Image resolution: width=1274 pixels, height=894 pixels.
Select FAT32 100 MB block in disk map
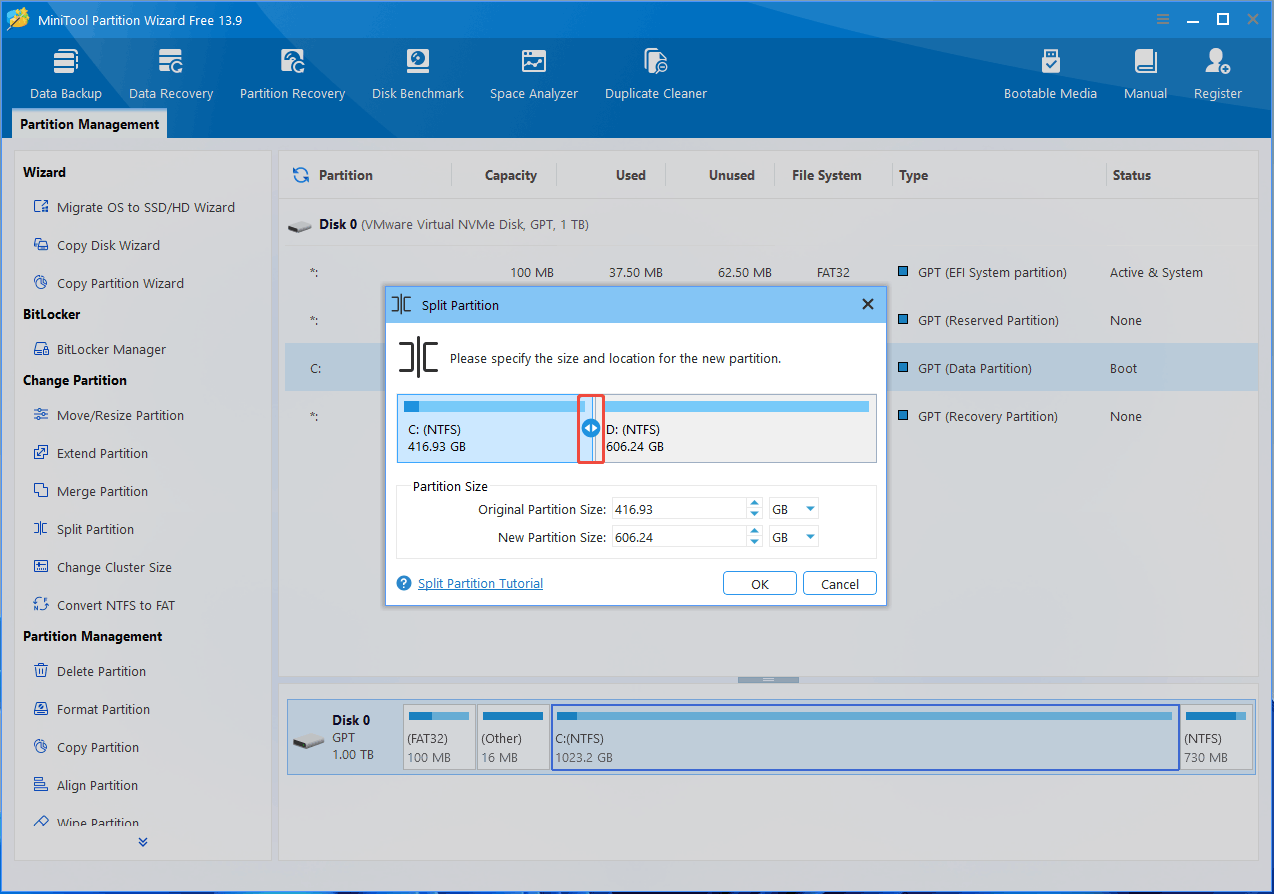tap(438, 737)
